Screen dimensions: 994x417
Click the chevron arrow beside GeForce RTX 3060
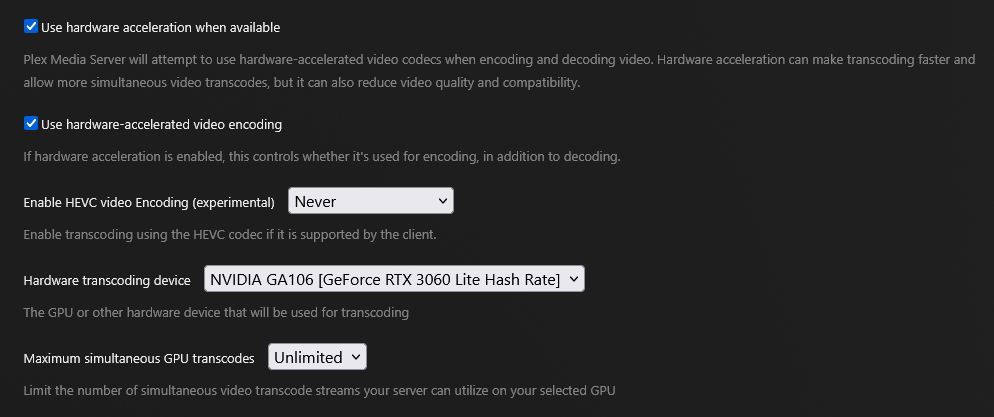click(x=573, y=279)
